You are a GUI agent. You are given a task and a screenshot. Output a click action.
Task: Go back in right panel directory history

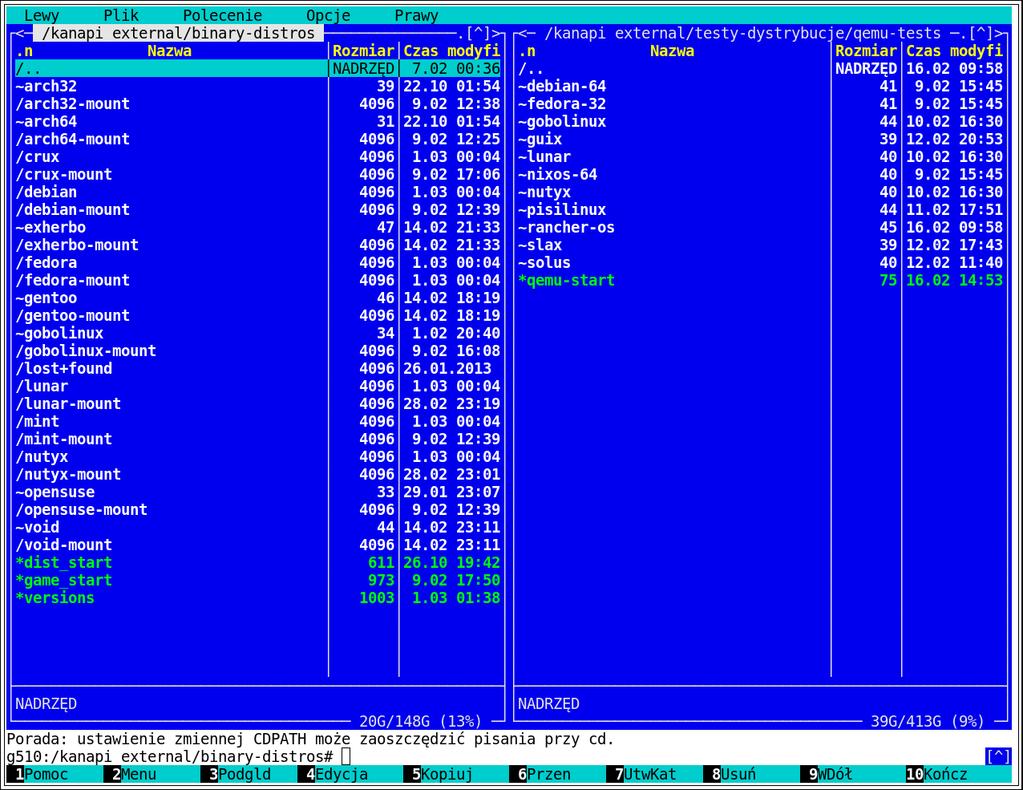click(x=525, y=33)
